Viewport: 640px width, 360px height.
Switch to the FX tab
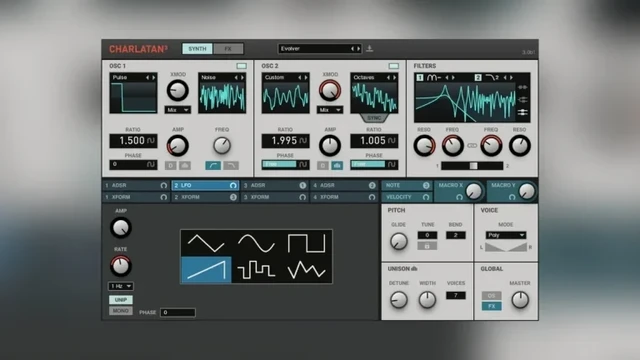click(x=228, y=49)
